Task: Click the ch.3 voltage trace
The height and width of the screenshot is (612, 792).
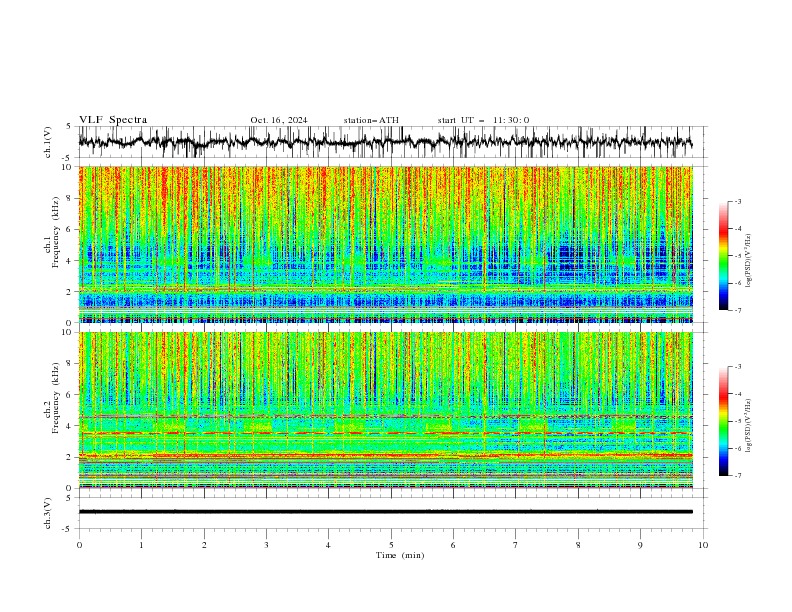Action: point(385,512)
